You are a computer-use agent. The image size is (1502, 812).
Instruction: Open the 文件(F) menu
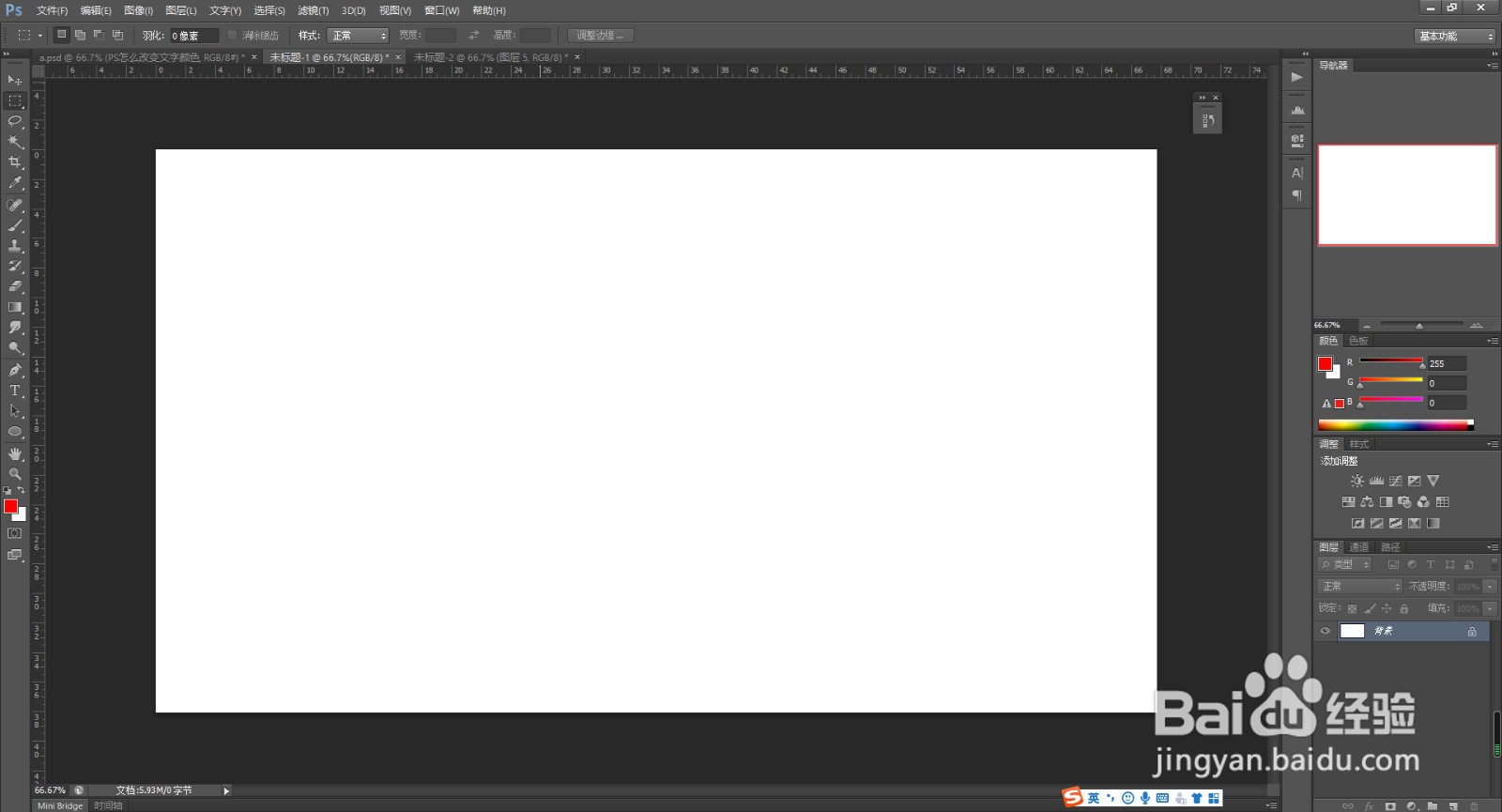tap(52, 10)
